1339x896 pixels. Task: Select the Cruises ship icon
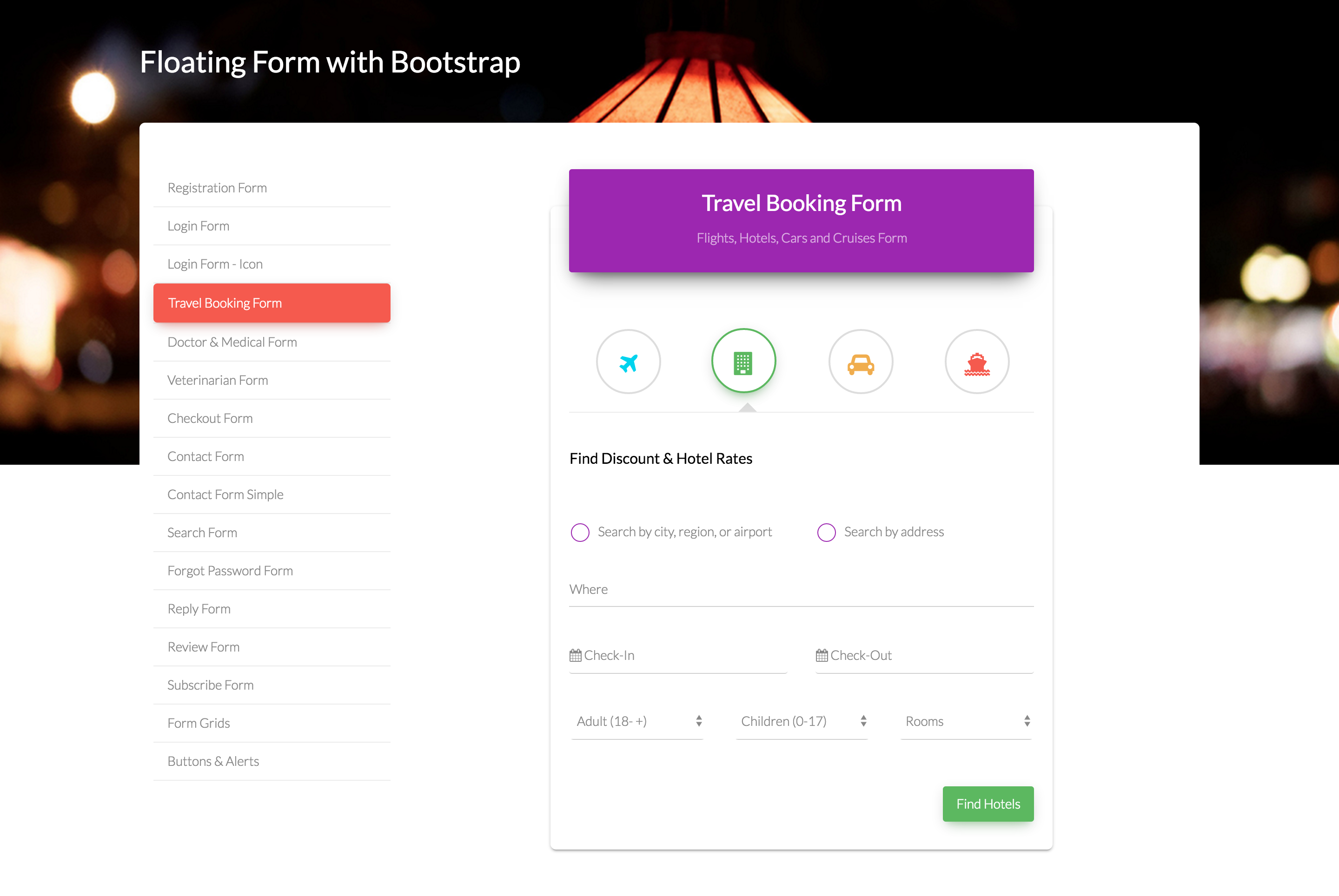click(x=977, y=362)
